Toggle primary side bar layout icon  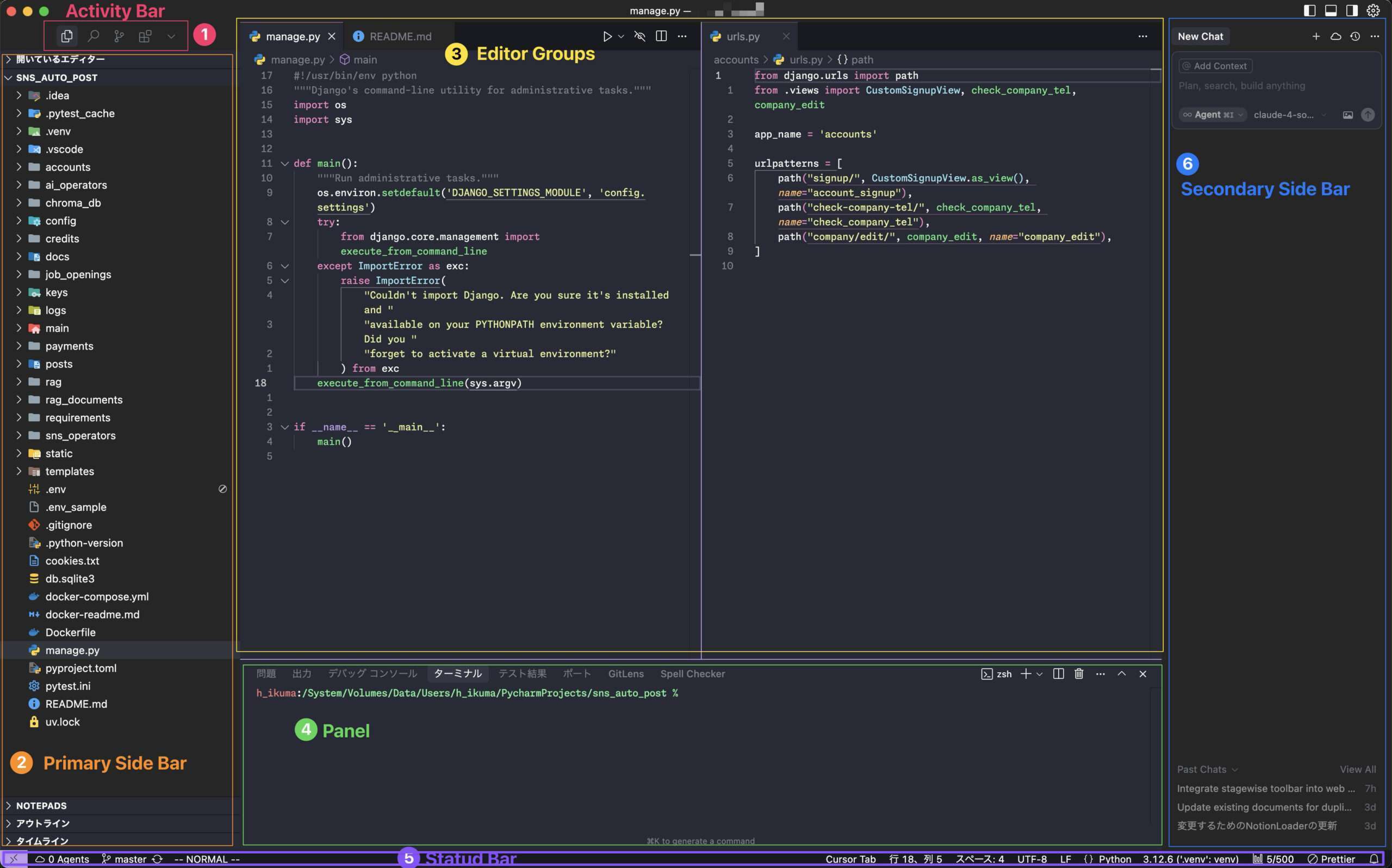[1310, 10]
